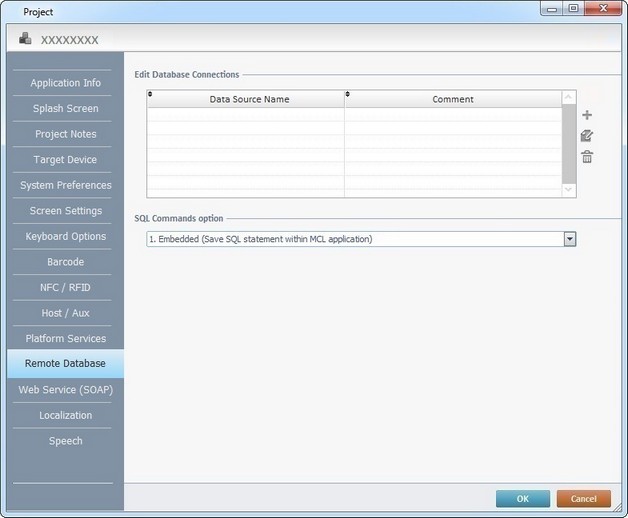
Task: Go to the Target Device section
Action: [66, 160]
